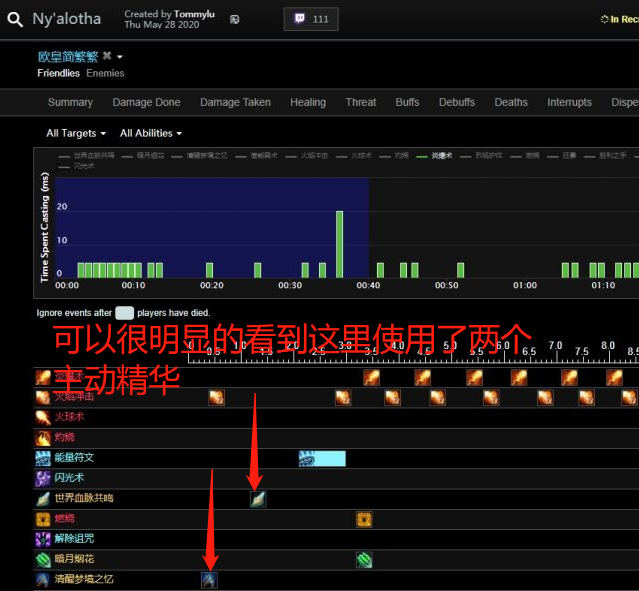Click the 解除诅咒 Remove Curse spell icon

(x=43, y=540)
